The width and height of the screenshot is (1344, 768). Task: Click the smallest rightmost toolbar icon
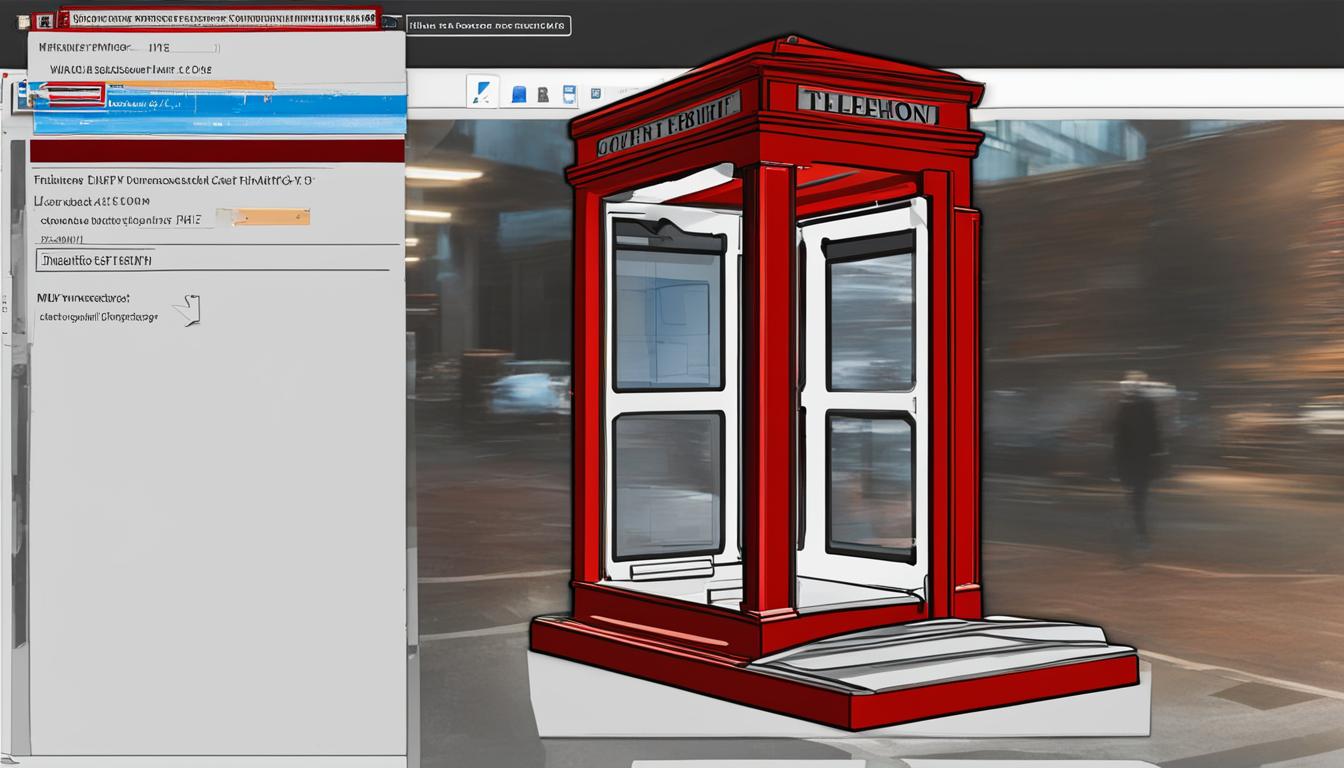tap(595, 94)
